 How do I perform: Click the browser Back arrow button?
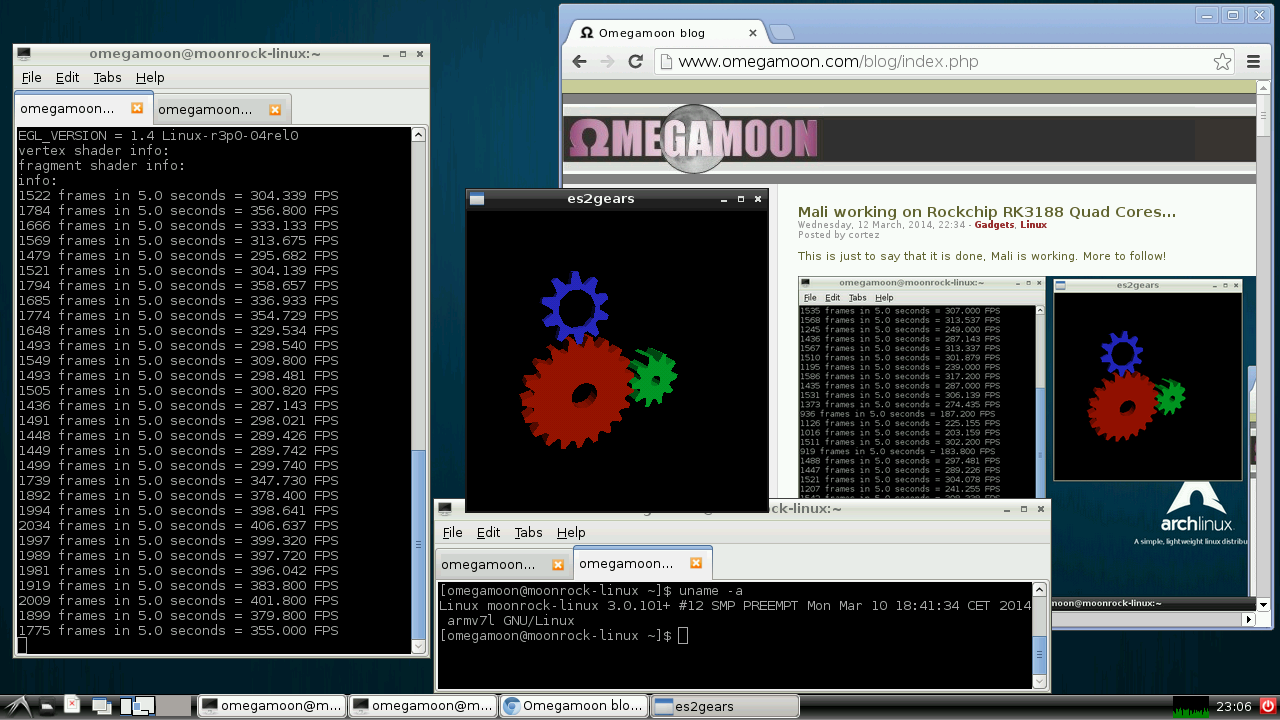[579, 62]
